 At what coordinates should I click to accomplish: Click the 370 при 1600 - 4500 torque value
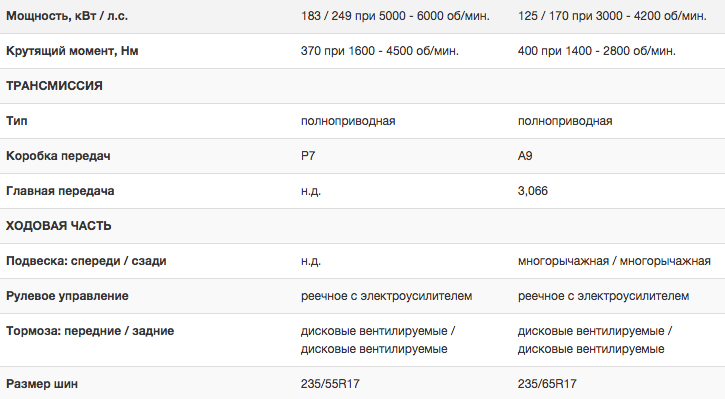(380, 51)
